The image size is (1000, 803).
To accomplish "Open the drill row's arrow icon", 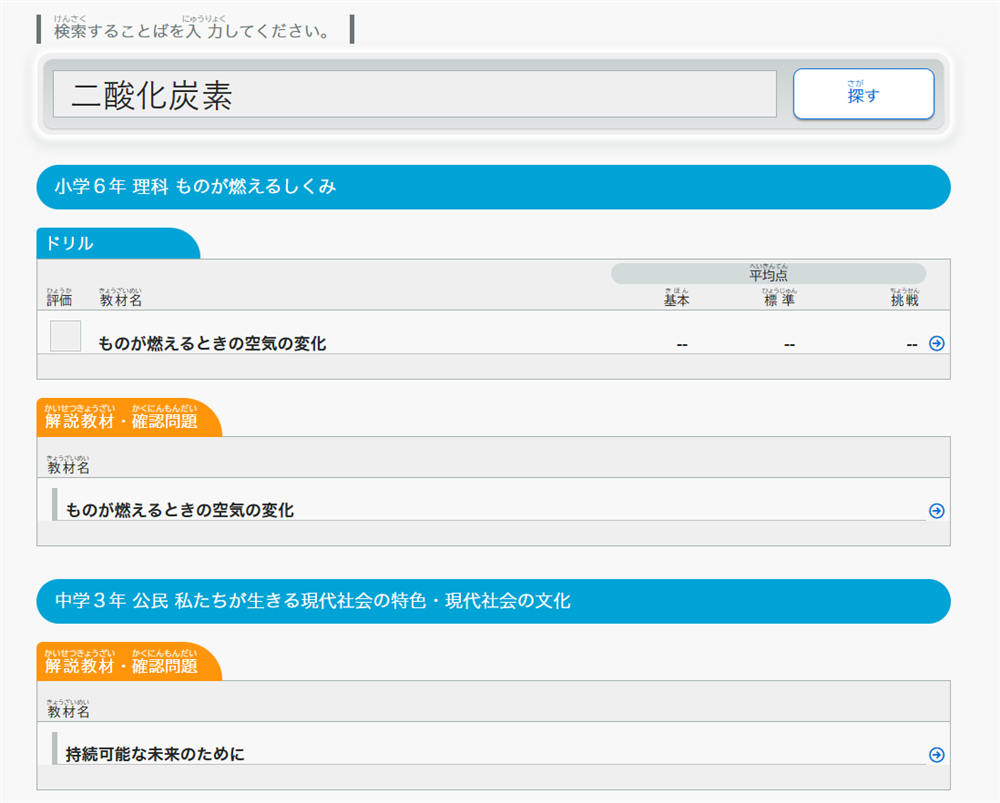I will [936, 344].
